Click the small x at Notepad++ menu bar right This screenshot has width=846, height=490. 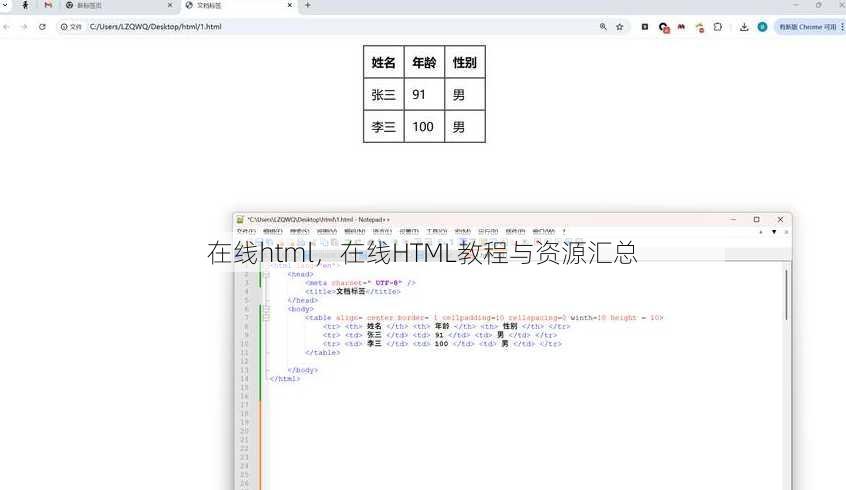[786, 232]
